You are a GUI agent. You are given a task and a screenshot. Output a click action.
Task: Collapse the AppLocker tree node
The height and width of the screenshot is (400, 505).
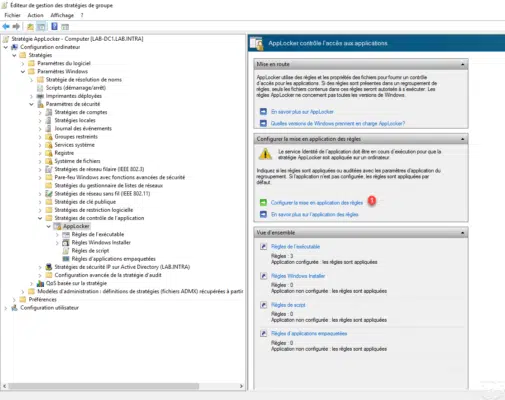pos(49,226)
